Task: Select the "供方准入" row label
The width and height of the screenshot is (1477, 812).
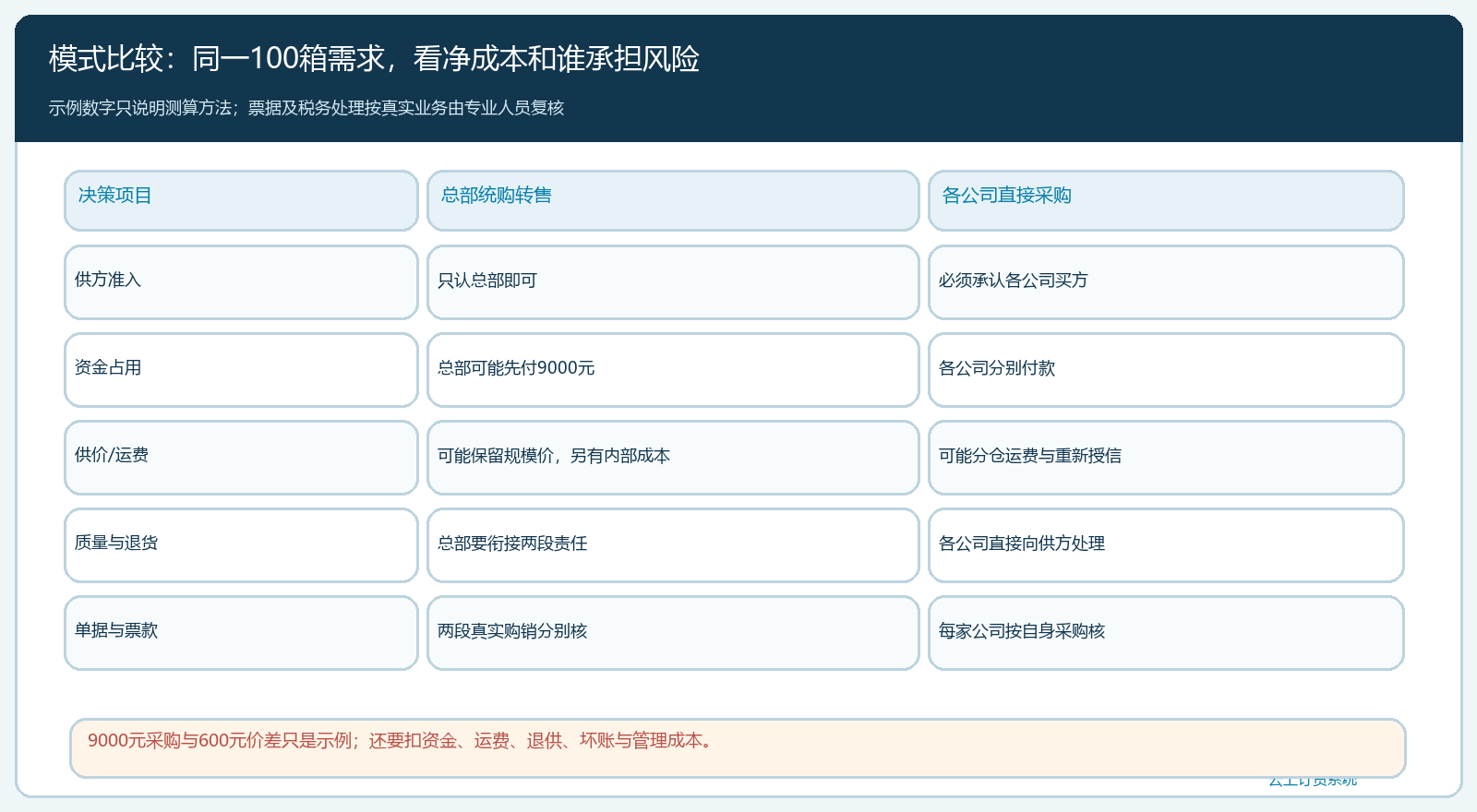Action: click(241, 282)
